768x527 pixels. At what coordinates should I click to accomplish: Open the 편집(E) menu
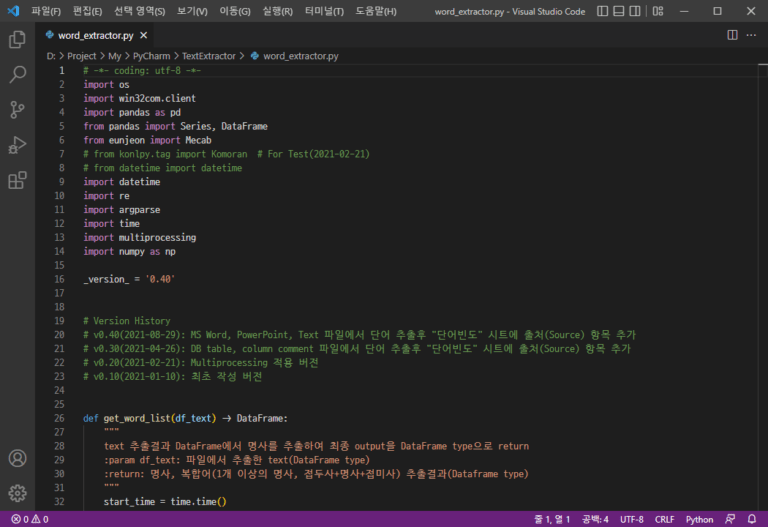(87, 11)
